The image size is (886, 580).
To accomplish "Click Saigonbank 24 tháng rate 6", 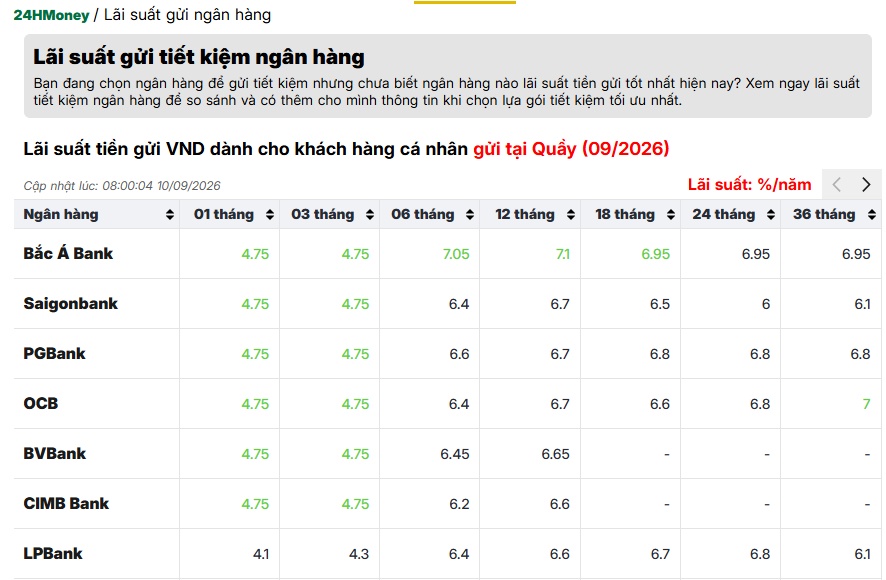I will tap(766, 305).
